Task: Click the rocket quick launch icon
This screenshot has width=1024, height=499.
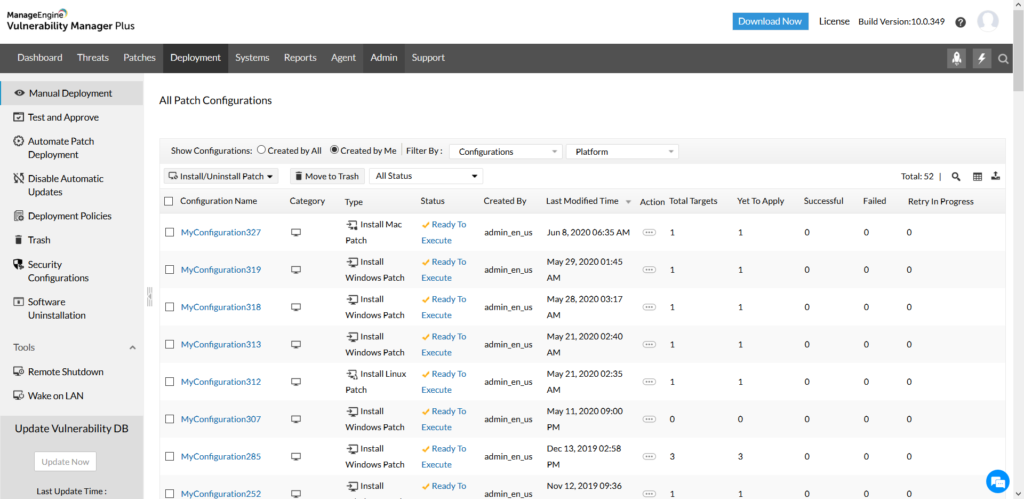Action: 956,58
